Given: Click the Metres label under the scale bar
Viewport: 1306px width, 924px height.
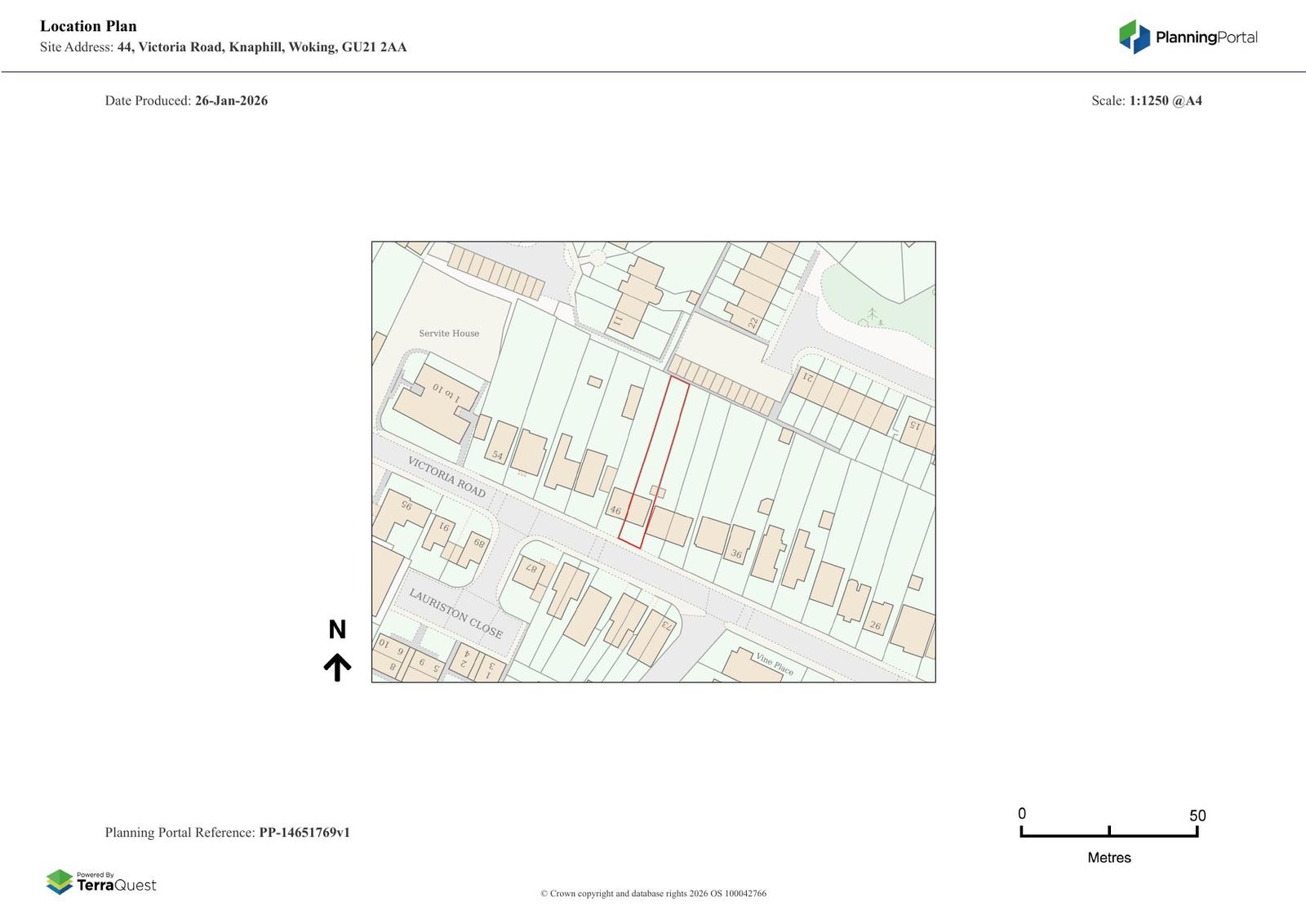Looking at the screenshot, I should point(1108,858).
